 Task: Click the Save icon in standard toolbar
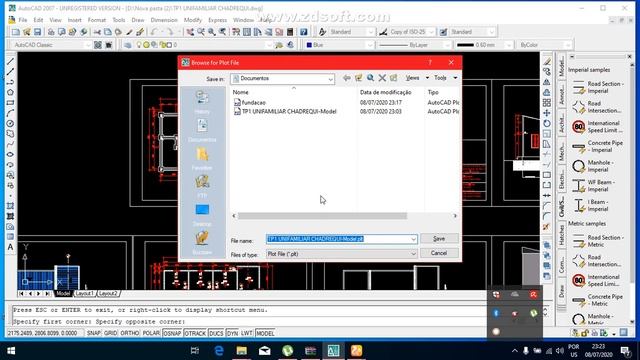(x=37, y=32)
